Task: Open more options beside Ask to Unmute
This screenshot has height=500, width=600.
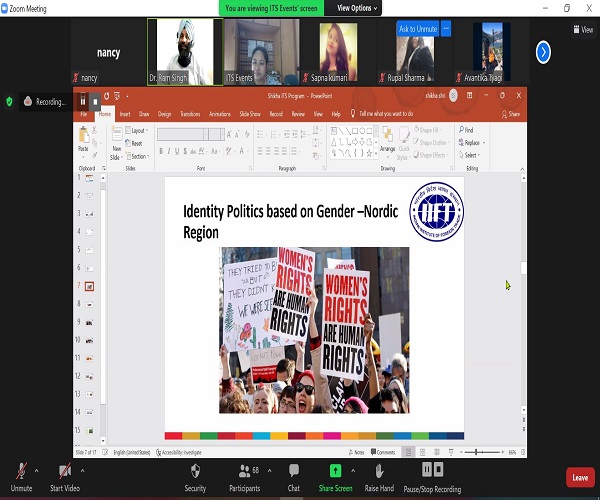Action: [x=446, y=29]
